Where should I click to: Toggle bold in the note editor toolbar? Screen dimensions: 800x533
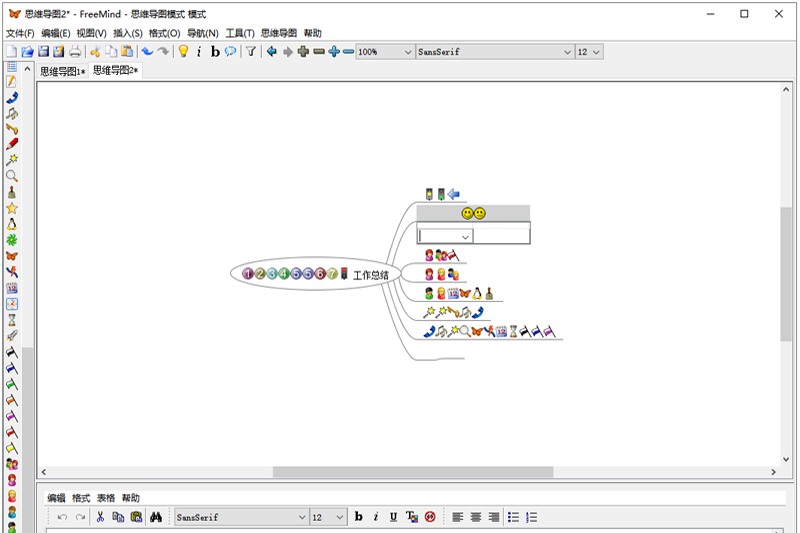coord(358,517)
